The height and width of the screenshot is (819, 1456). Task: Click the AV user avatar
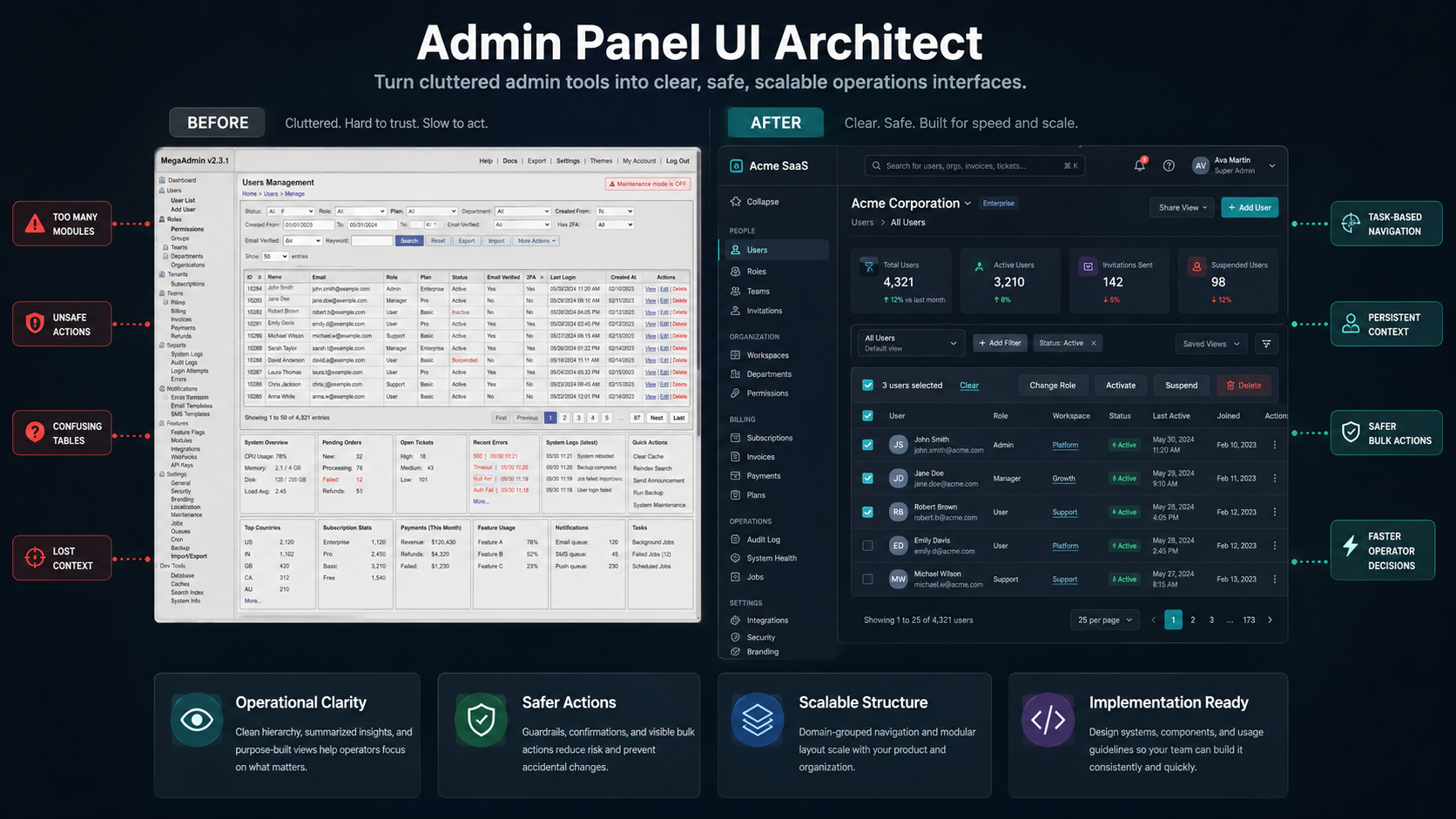[1200, 165]
